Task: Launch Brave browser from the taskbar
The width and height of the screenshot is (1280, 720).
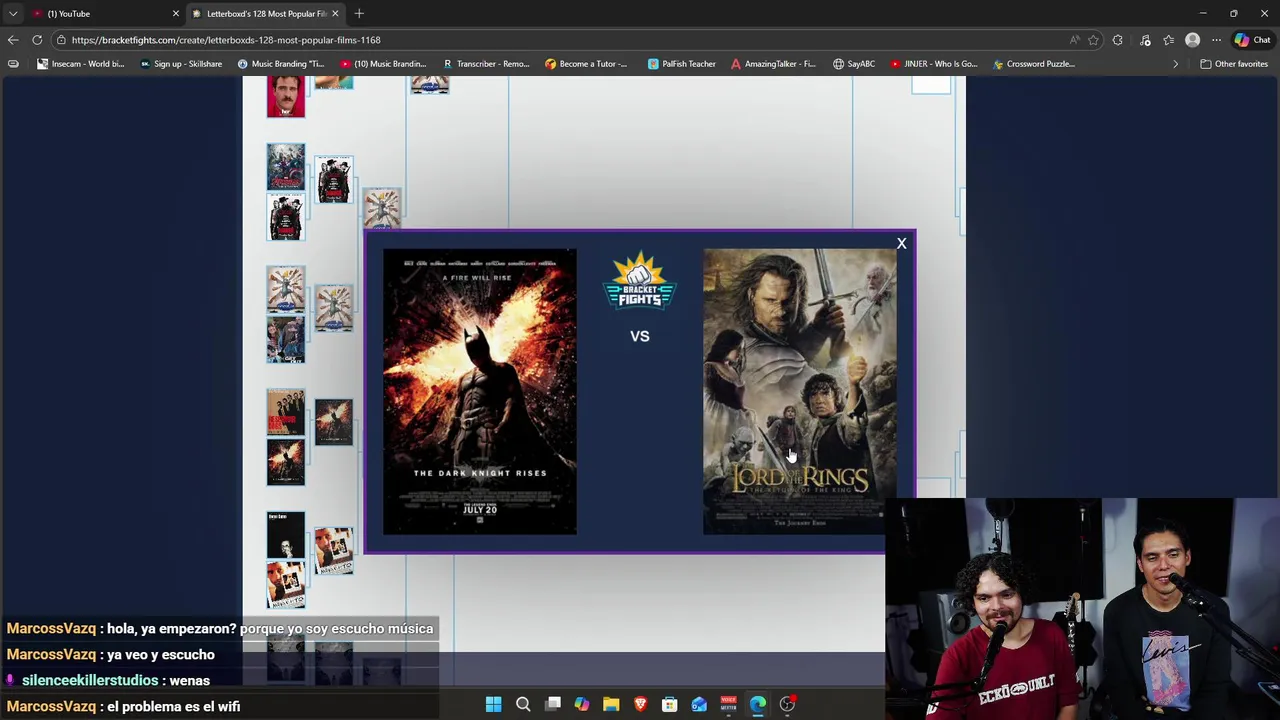Action: (640, 704)
